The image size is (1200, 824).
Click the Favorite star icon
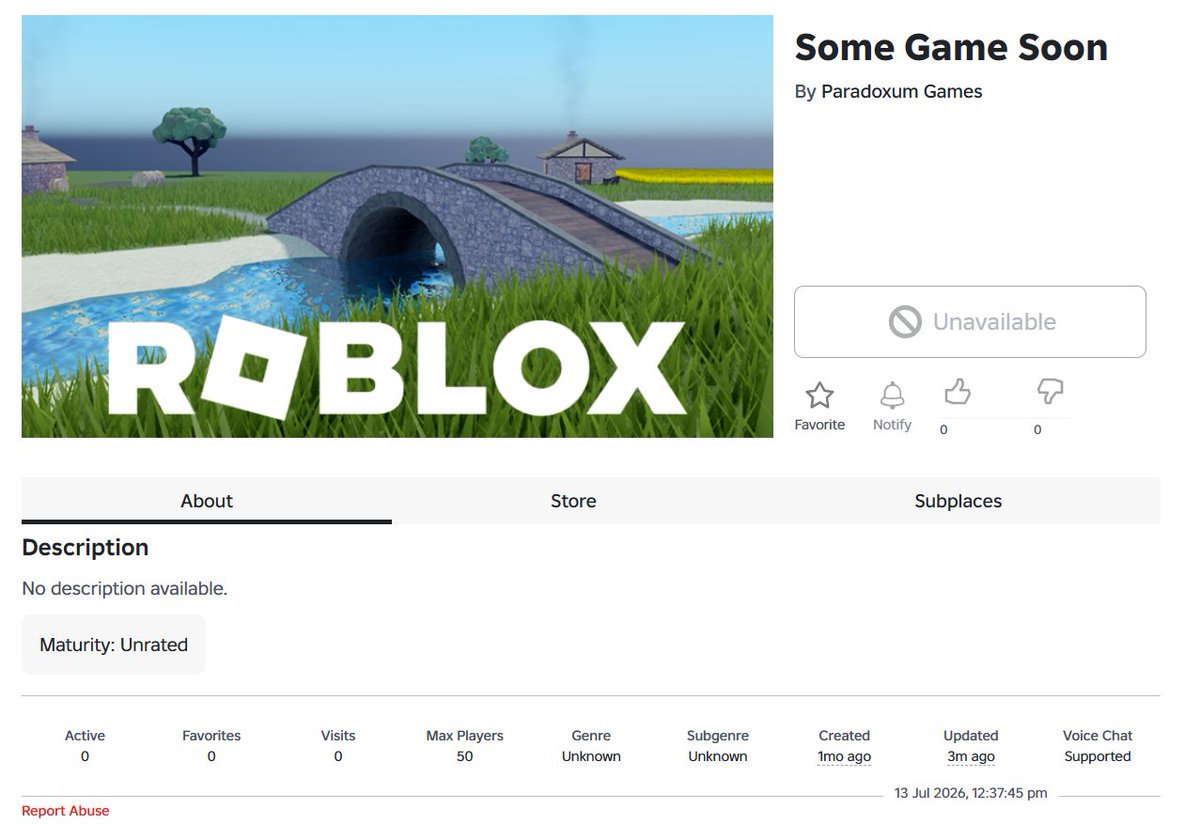point(819,395)
